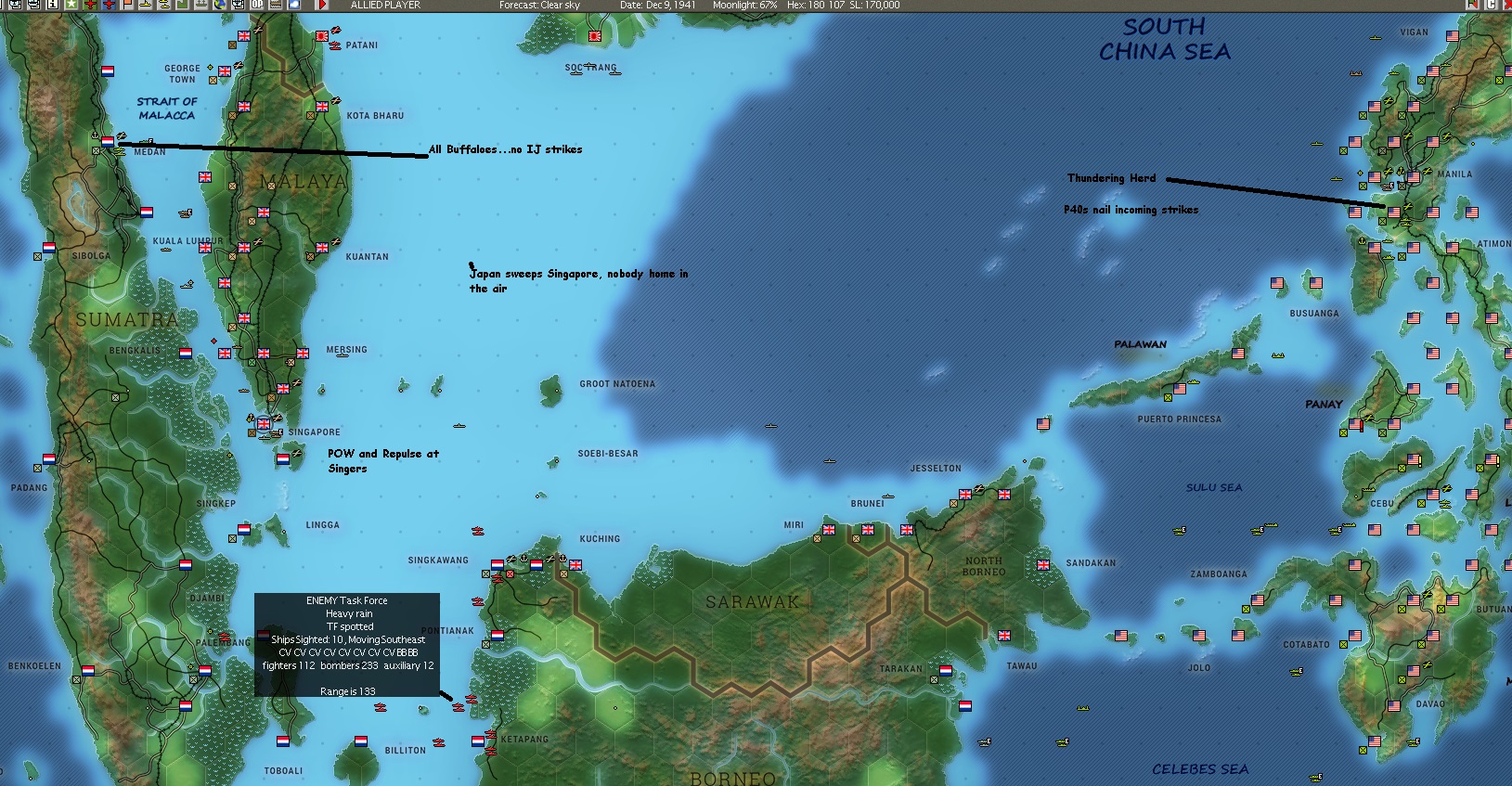Viewport: 1512px width, 786px height.
Task: Click the green-red flag icon in top bar
Action: click(1472, 5)
